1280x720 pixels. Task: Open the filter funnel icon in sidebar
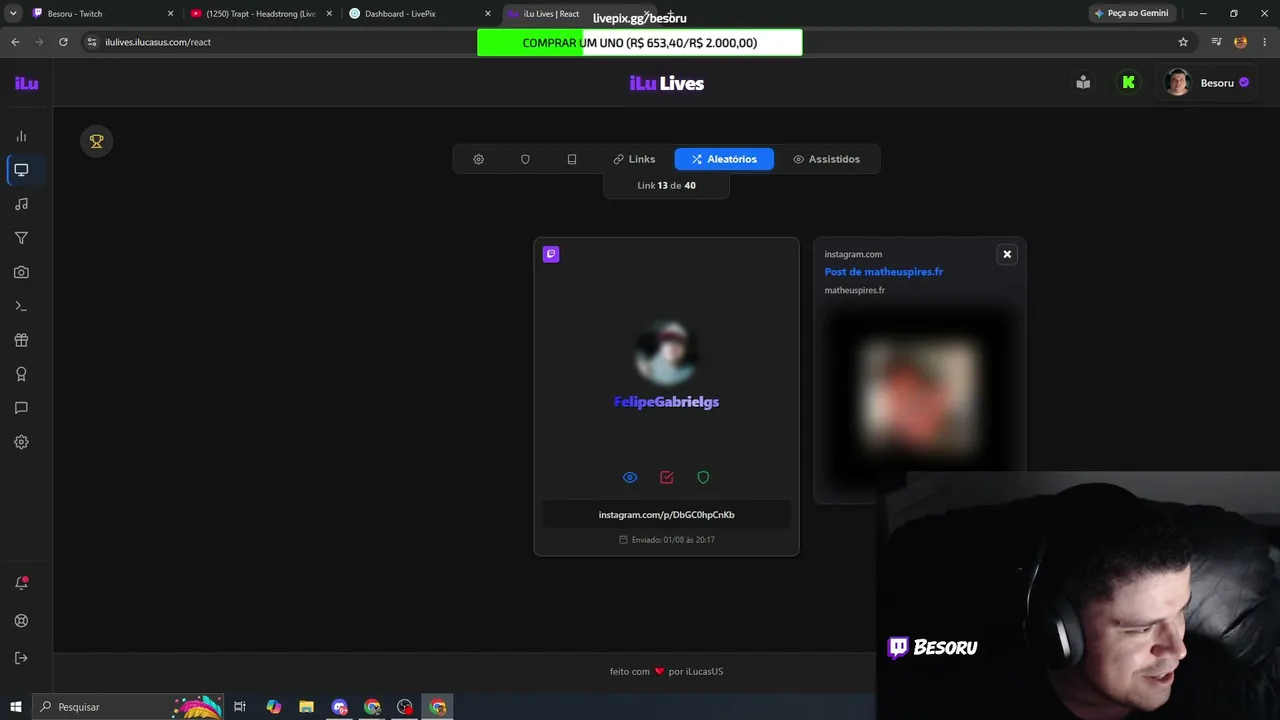(x=21, y=238)
